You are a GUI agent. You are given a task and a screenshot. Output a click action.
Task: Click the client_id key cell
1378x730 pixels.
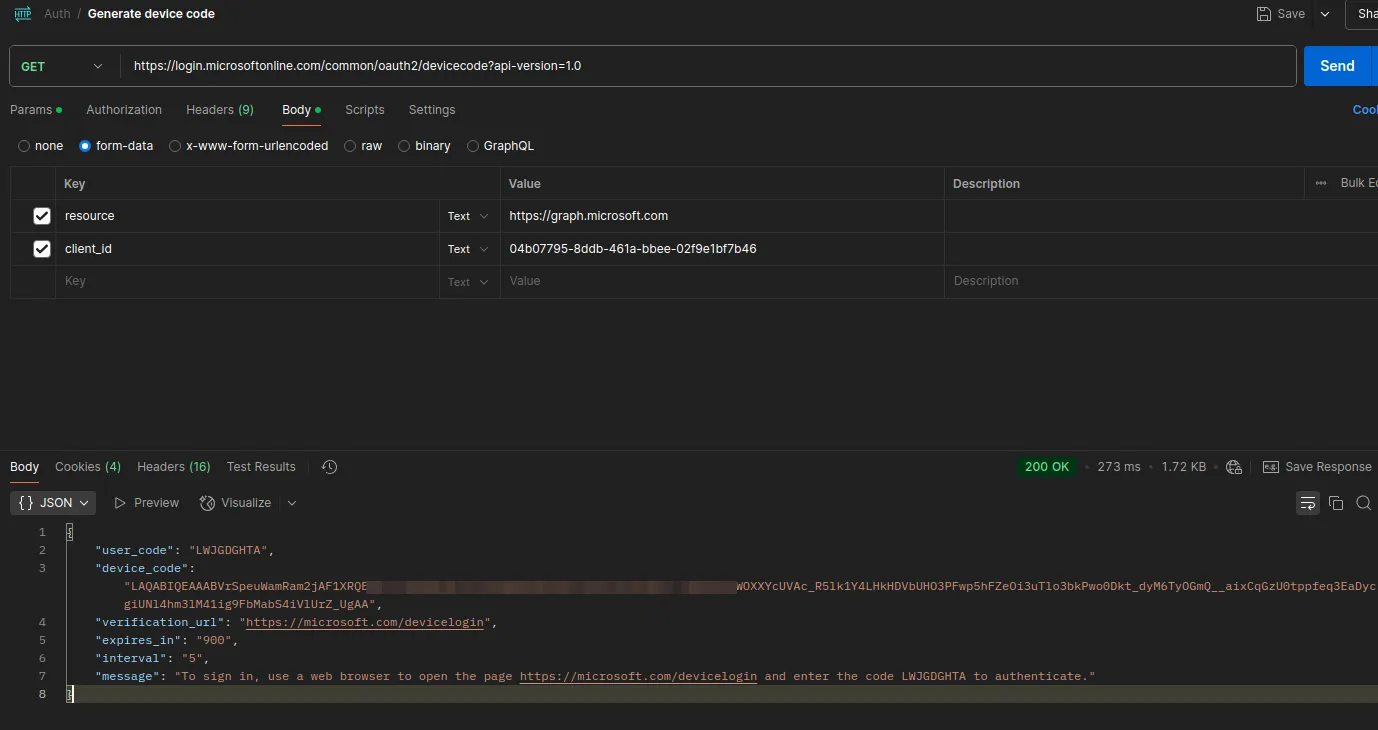click(247, 249)
